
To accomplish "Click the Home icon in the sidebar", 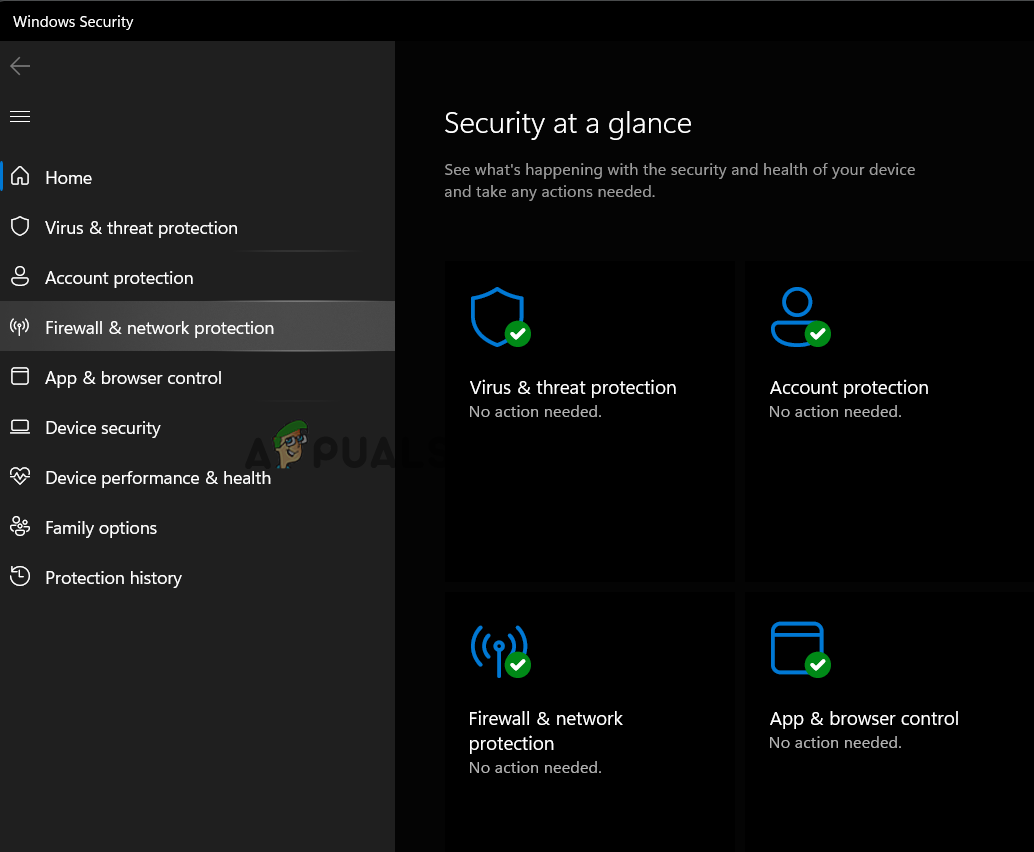I will 20,177.
